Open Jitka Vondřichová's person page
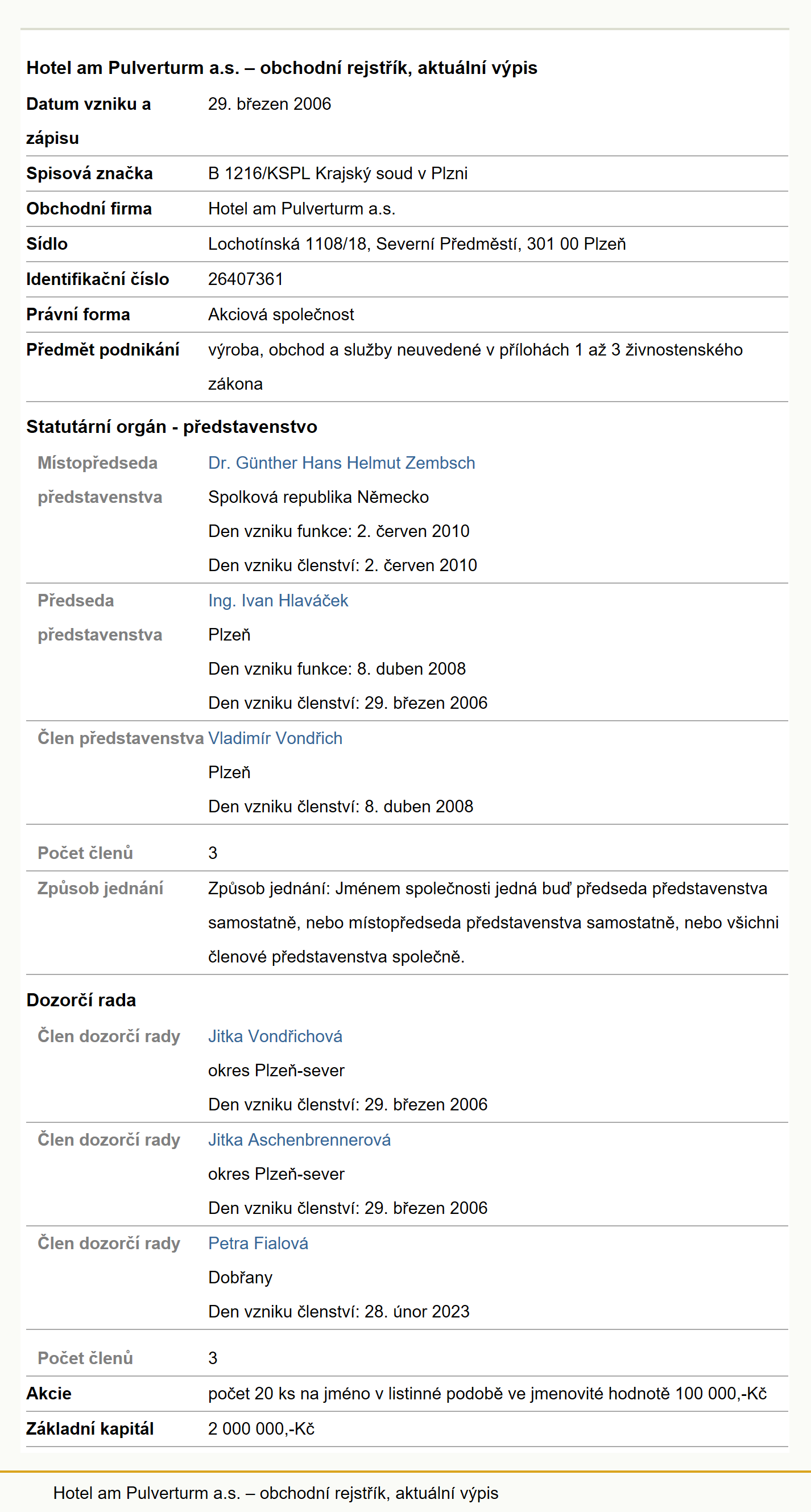Image resolution: width=811 pixels, height=1512 pixels. [x=275, y=1036]
